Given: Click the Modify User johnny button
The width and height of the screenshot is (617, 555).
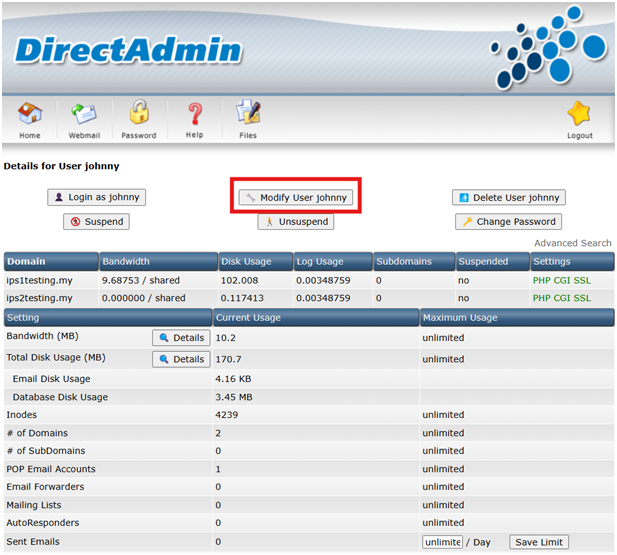Looking at the screenshot, I should point(296,198).
